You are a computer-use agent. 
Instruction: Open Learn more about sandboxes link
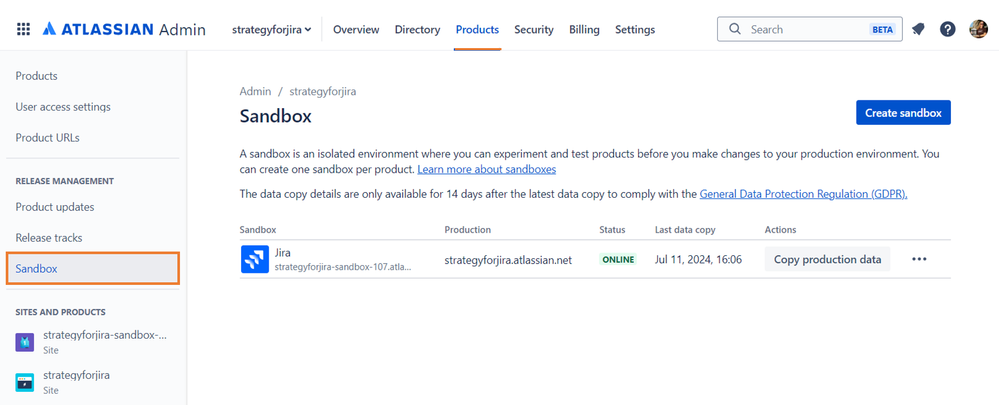pyautogui.click(x=487, y=169)
